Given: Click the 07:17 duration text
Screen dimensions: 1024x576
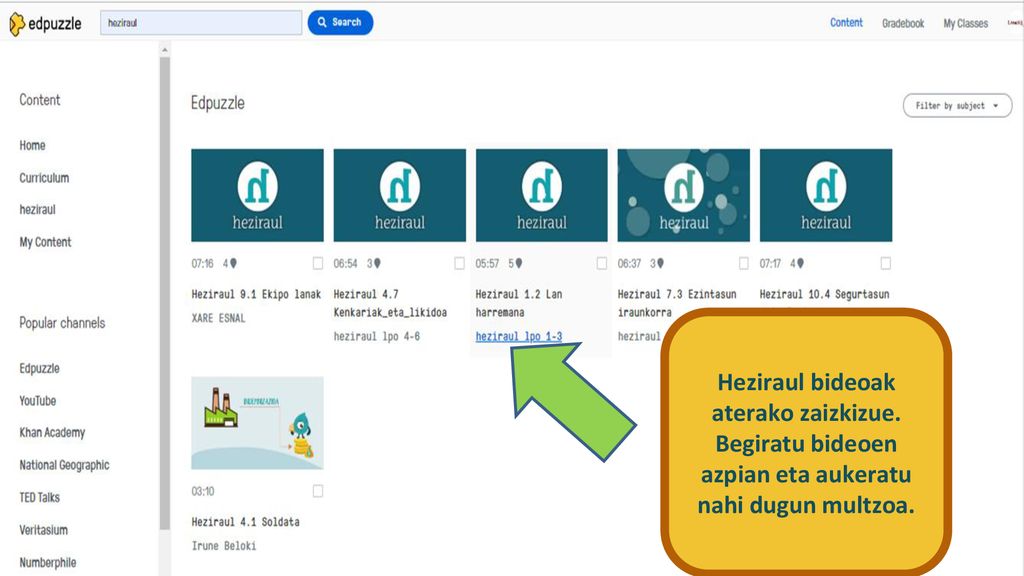Looking at the screenshot, I should point(770,264).
